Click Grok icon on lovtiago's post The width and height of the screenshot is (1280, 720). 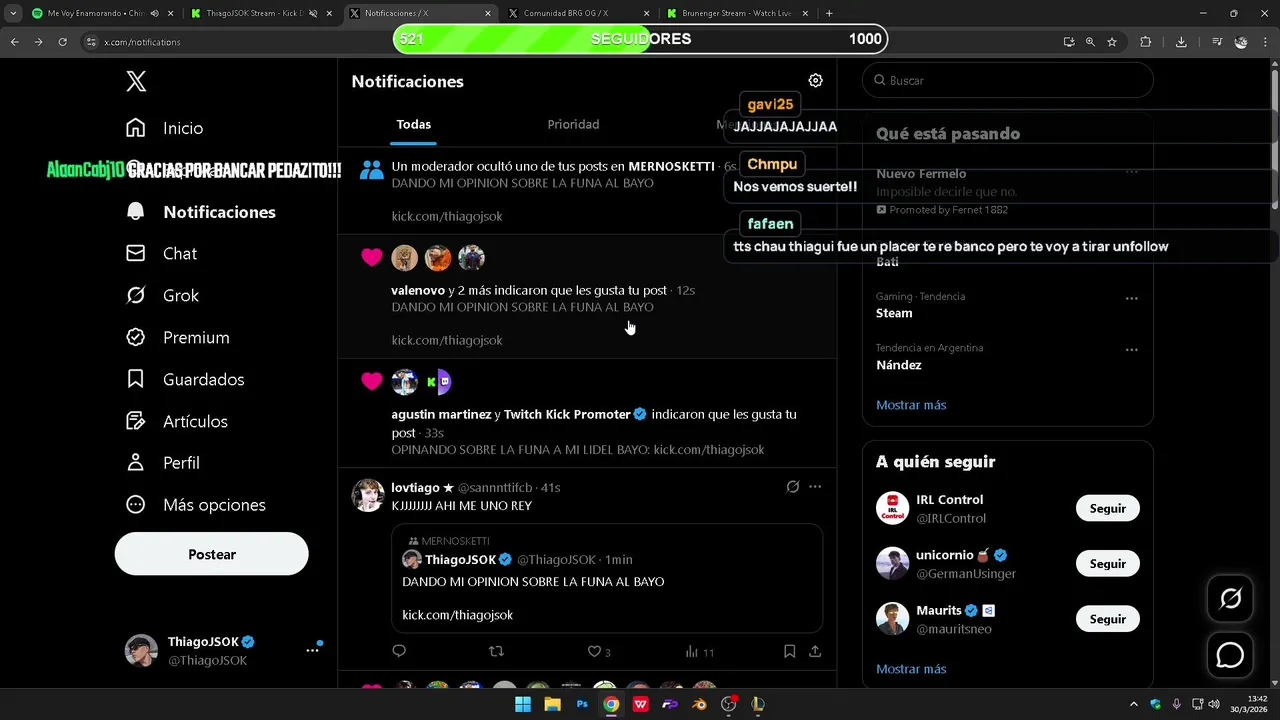tap(792, 487)
